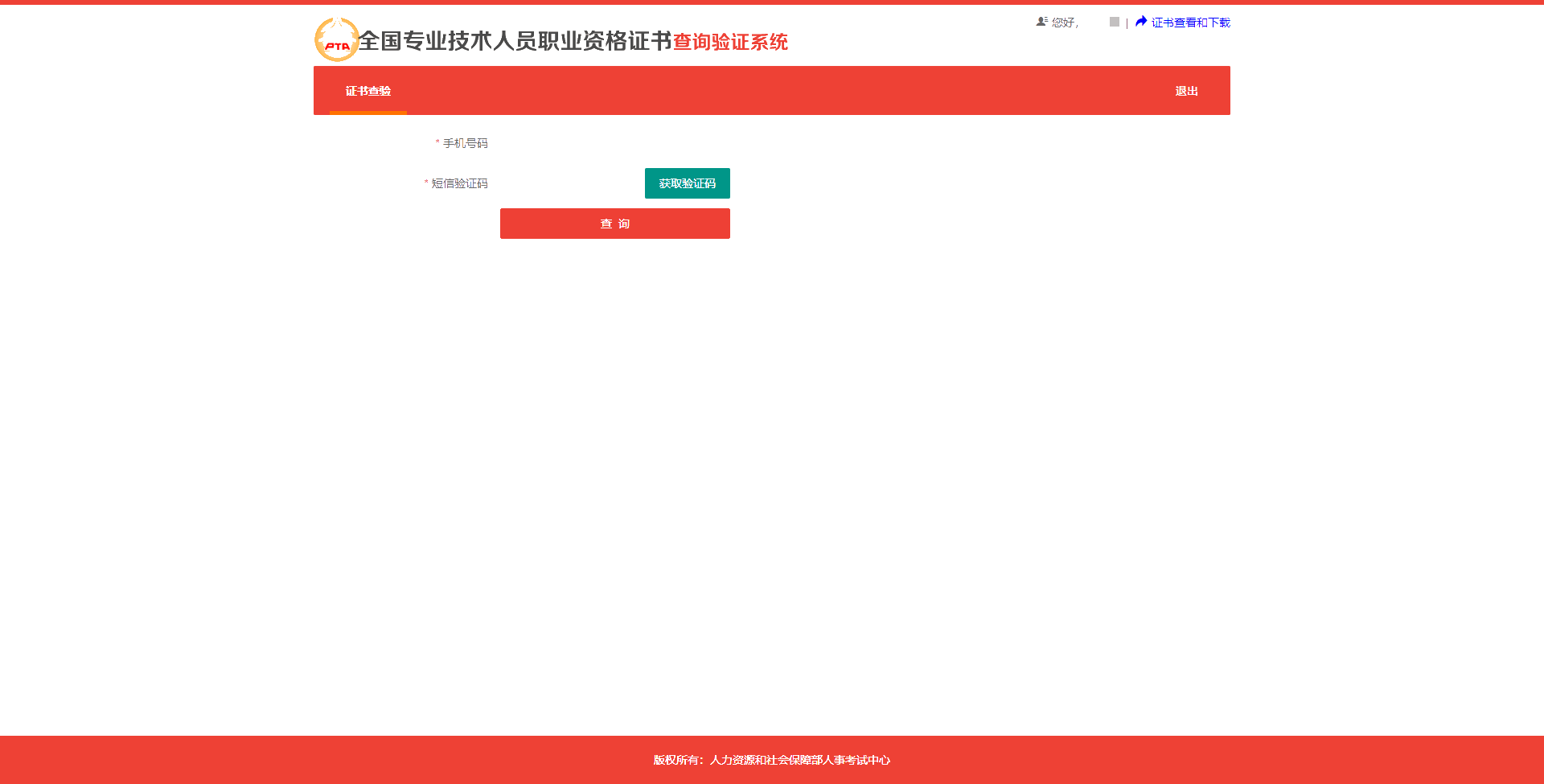Select 退出 in the navigation bar
Screen dimensions: 1544x784
click(1186, 91)
